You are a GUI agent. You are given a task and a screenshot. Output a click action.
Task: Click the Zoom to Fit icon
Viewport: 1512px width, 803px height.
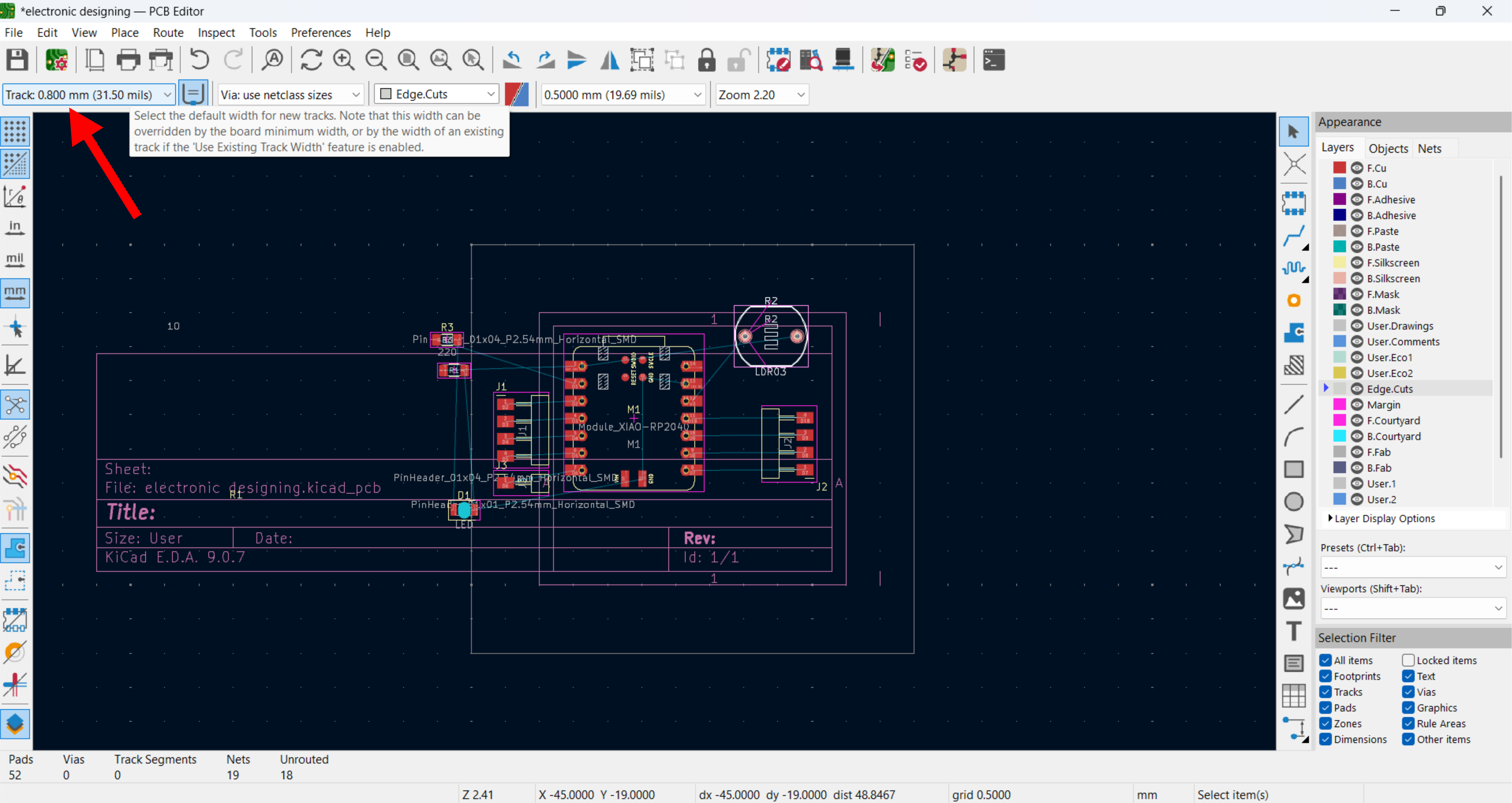[x=408, y=60]
